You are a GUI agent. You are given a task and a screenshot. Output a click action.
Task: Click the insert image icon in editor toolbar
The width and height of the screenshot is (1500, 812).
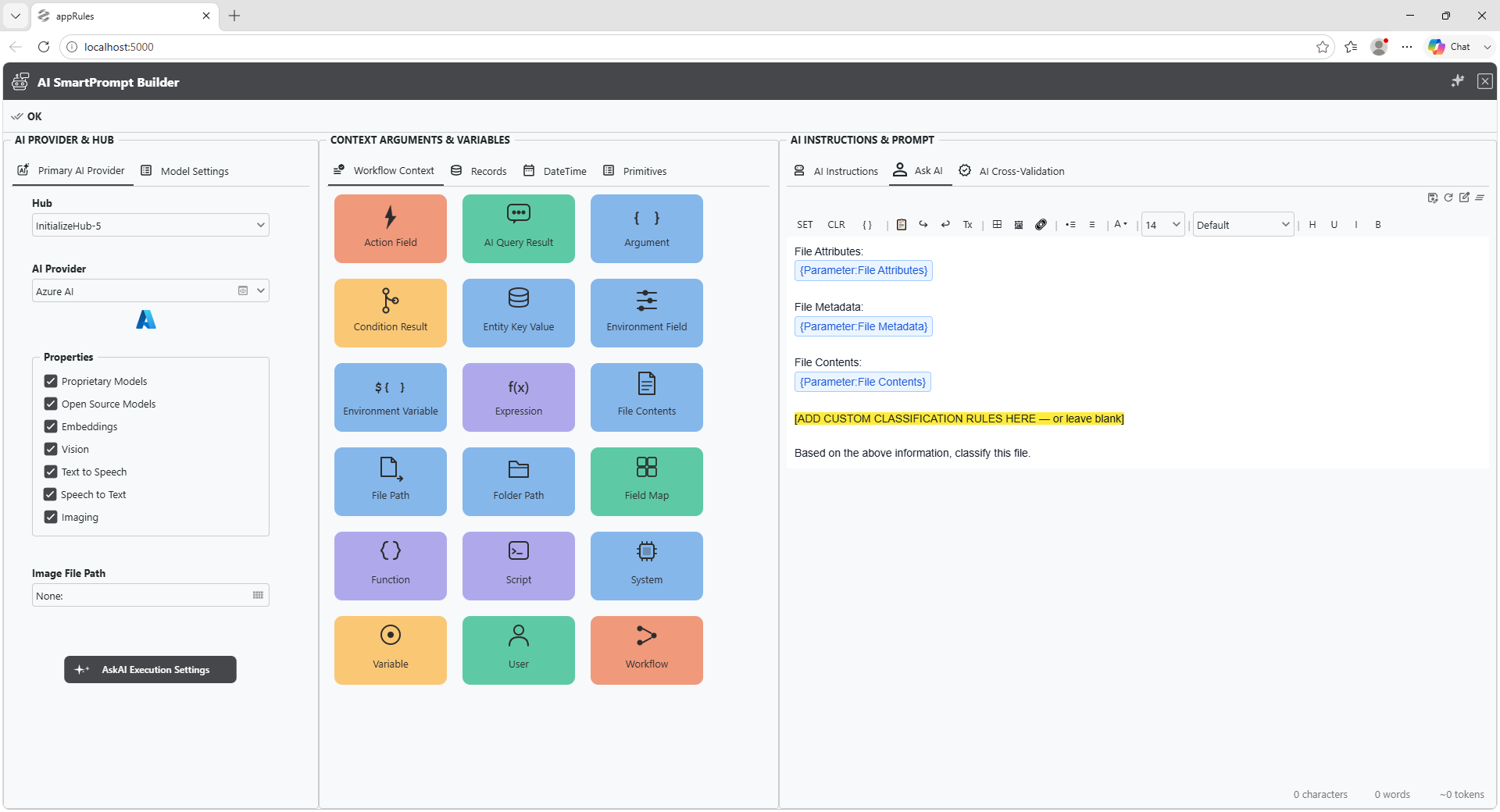coord(1019,225)
